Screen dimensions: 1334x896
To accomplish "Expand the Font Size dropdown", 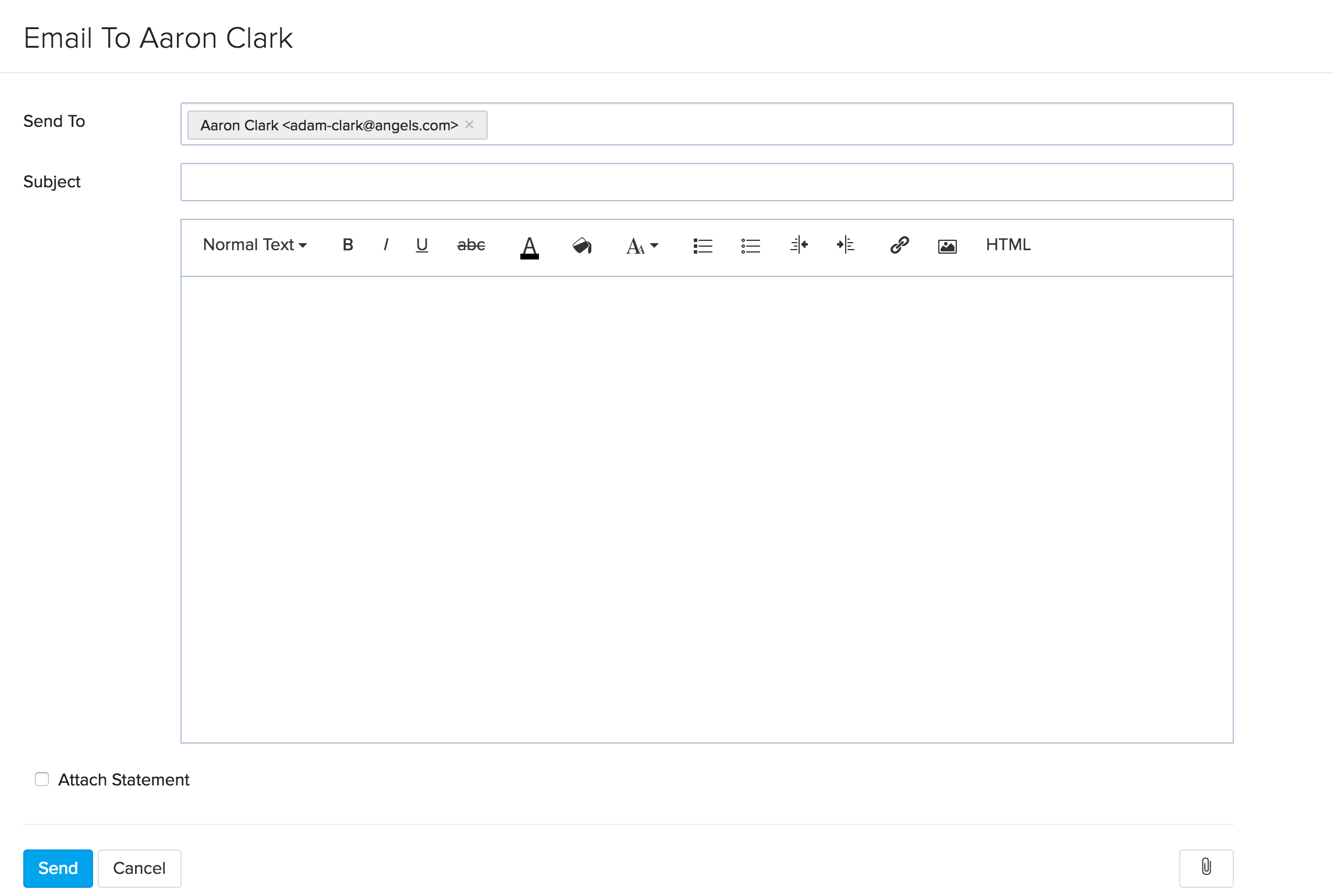I will pos(641,245).
